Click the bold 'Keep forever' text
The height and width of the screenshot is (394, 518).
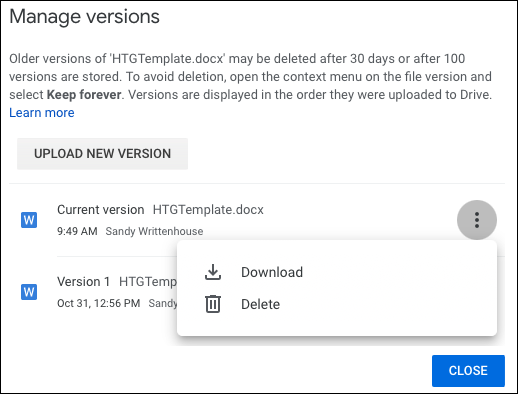[84, 95]
